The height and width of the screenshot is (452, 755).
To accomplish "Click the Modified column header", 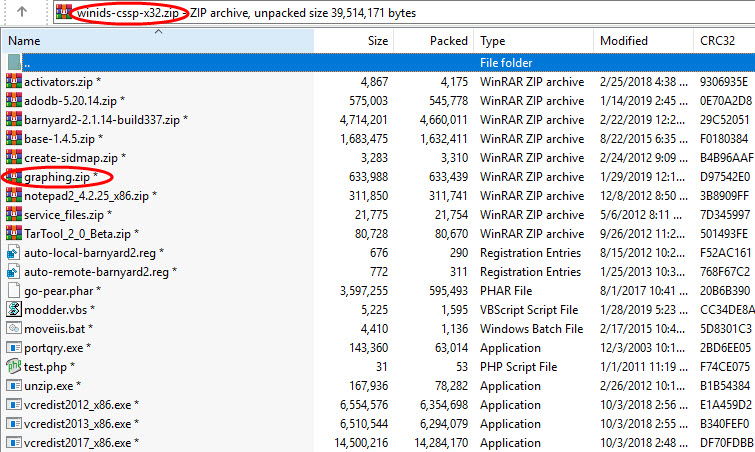I will click(x=623, y=41).
